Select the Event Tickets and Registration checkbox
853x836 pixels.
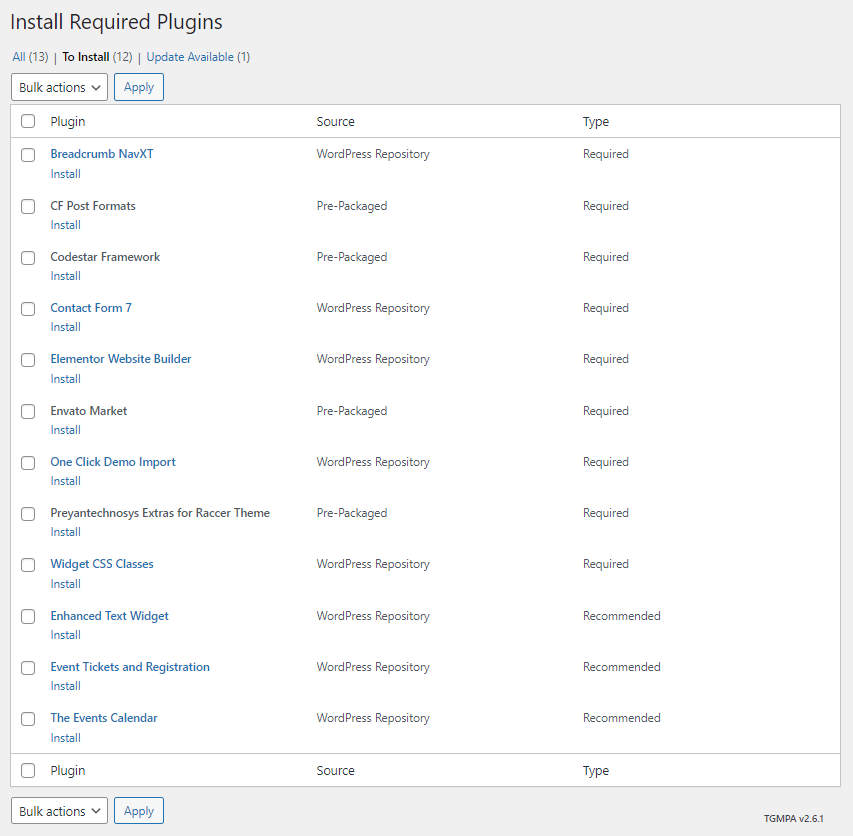coord(28,667)
